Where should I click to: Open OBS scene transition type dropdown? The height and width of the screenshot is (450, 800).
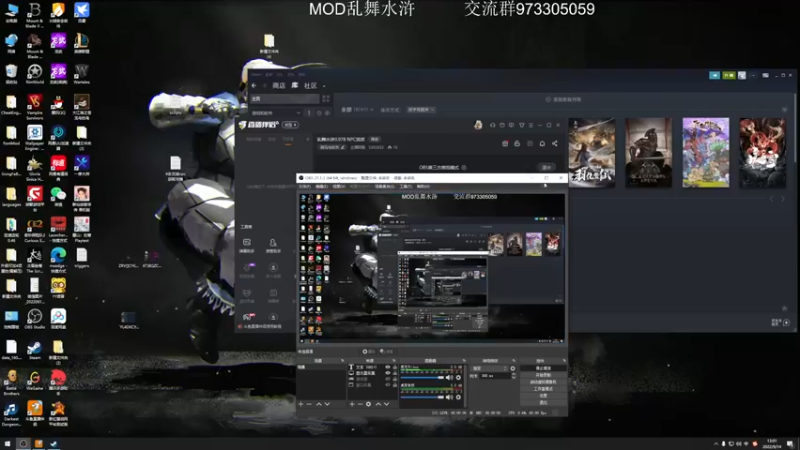(x=489, y=368)
